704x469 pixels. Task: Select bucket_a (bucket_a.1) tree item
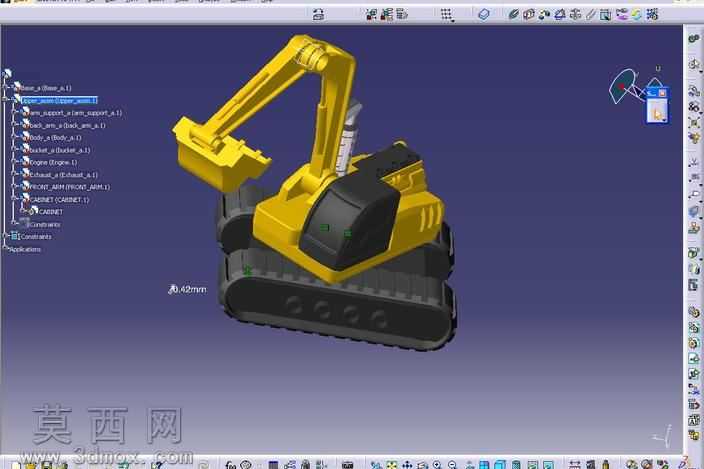coord(60,150)
